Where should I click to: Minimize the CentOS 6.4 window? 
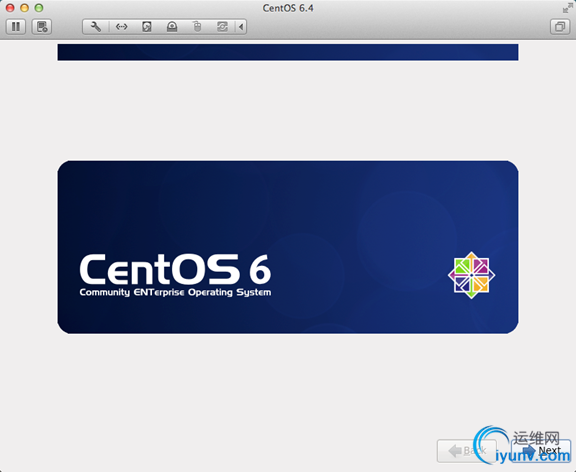(25, 8)
